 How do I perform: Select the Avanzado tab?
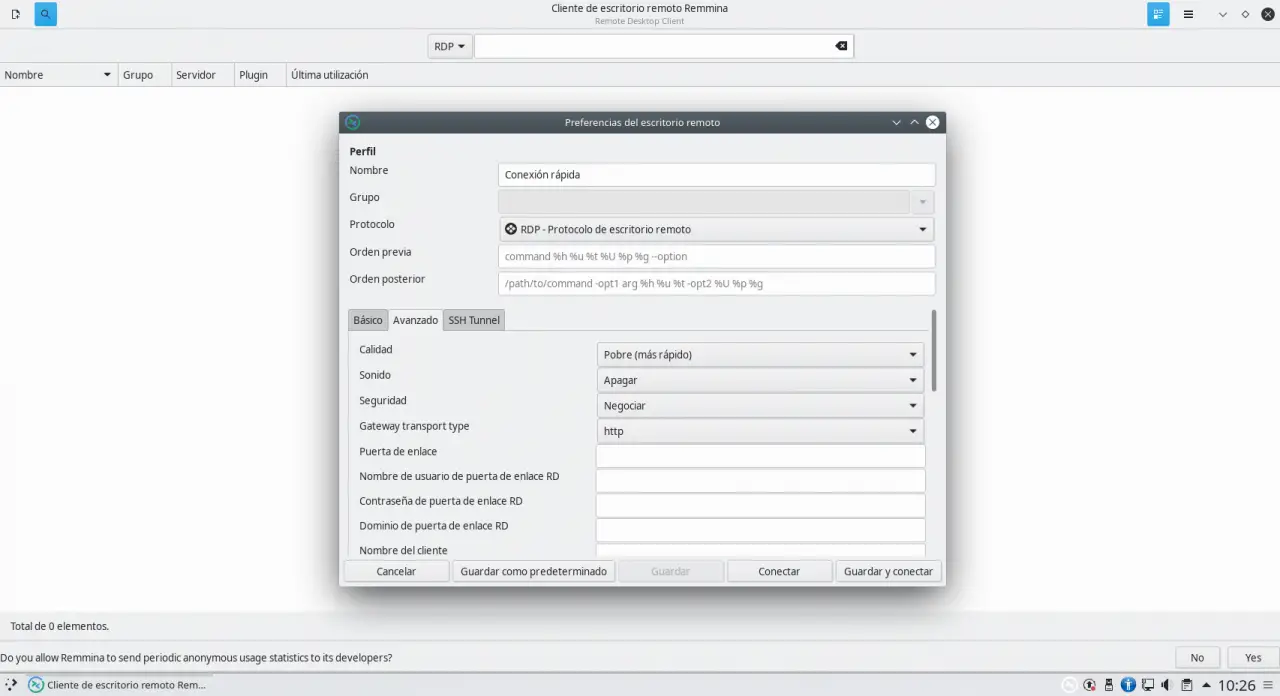[x=415, y=320]
